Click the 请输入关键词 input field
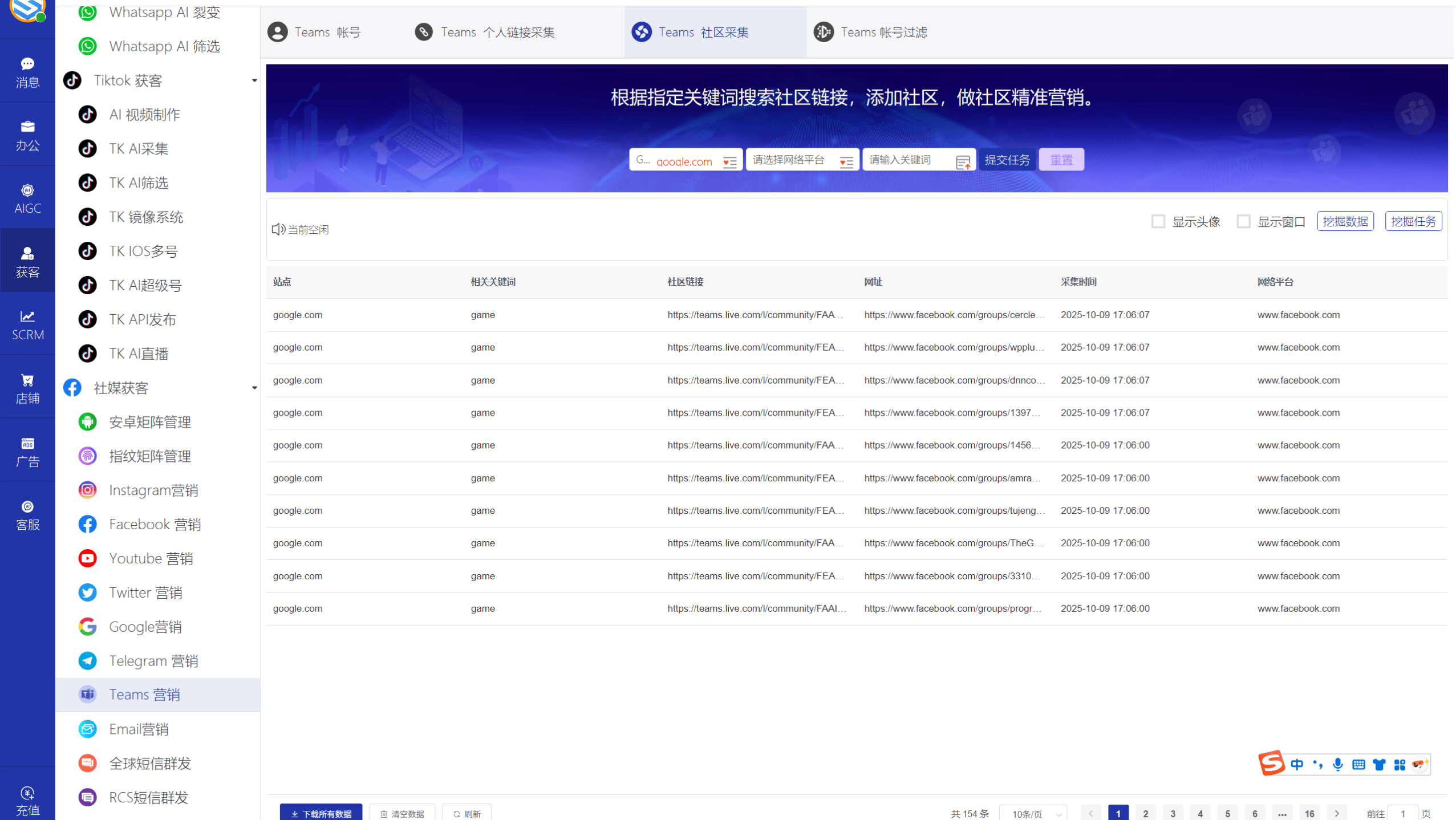 click(911, 160)
